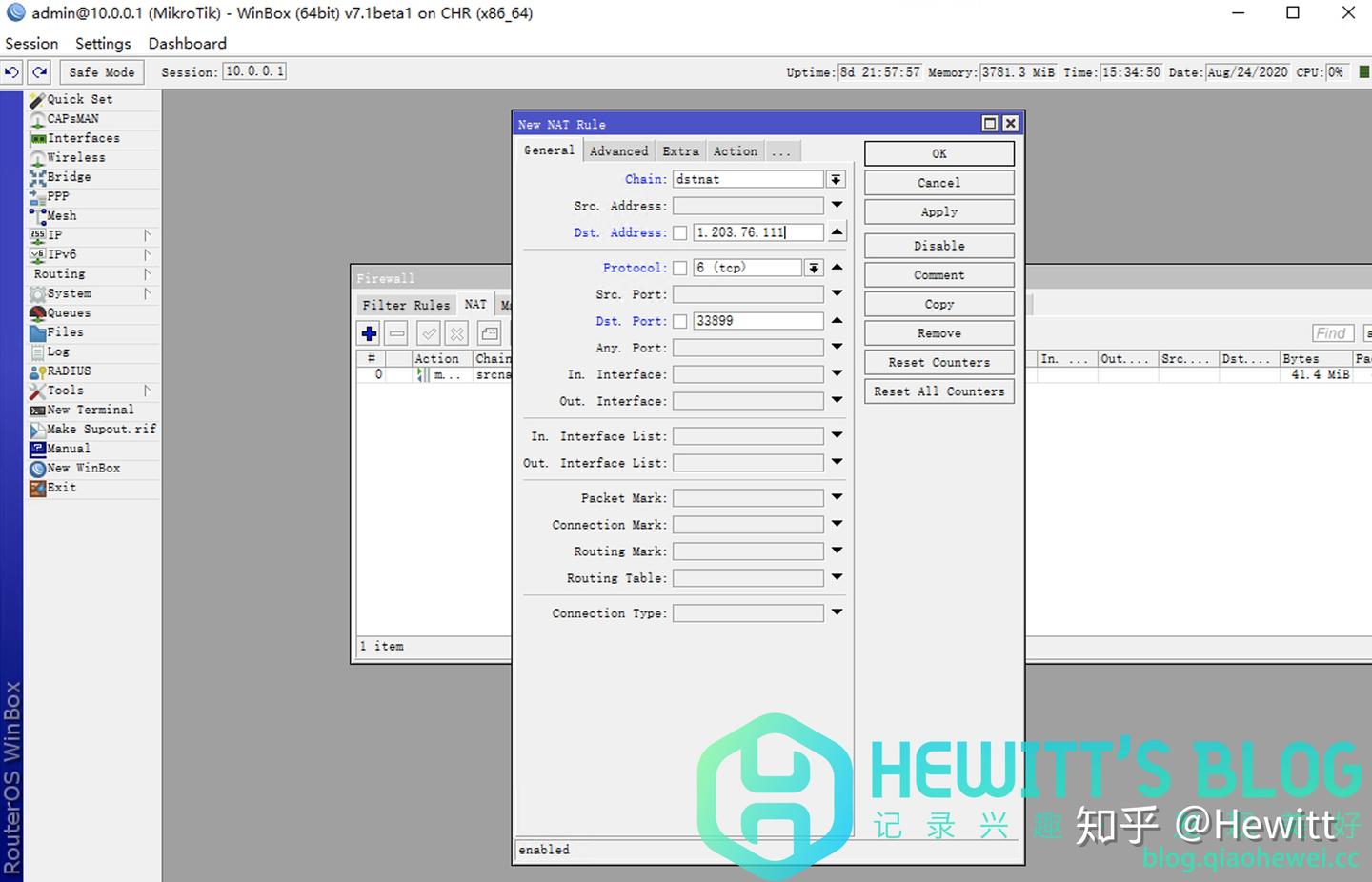Expand the Packet Mark field
This screenshot has width=1372, height=882.
pyautogui.click(x=837, y=497)
